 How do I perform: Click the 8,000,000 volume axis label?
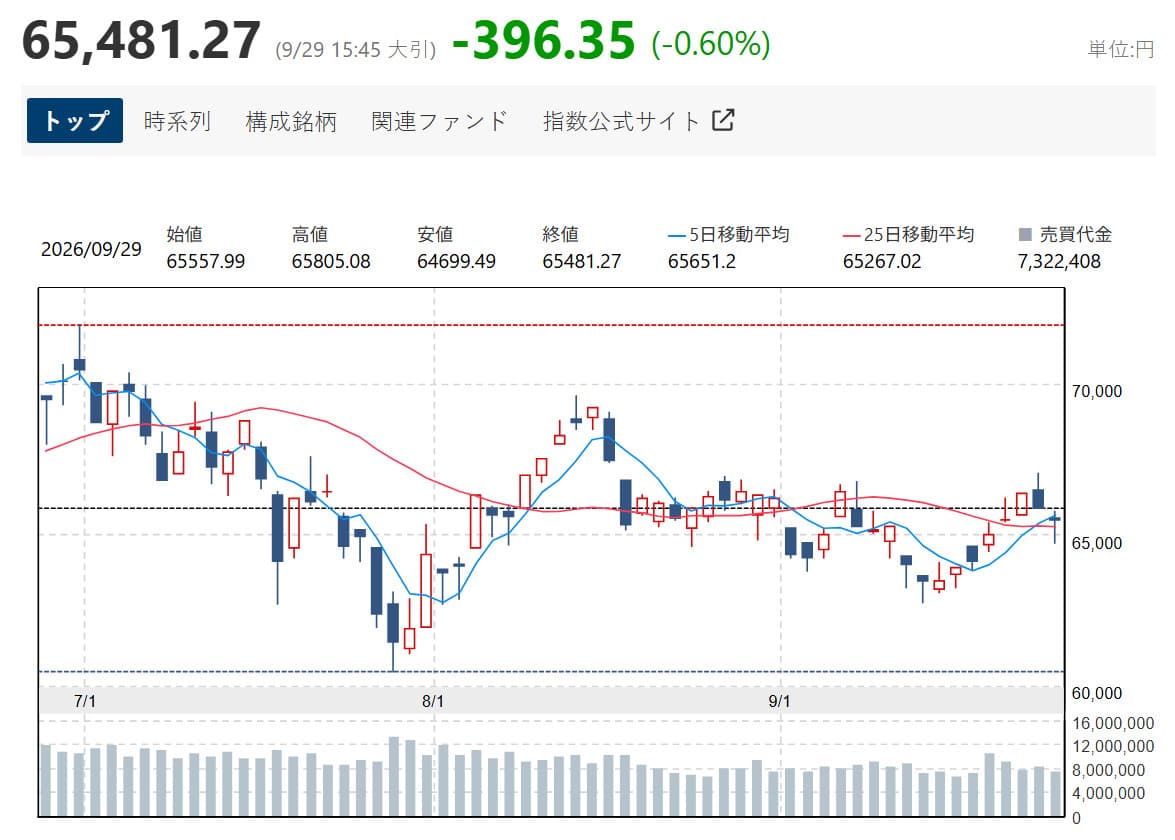coord(1108,770)
